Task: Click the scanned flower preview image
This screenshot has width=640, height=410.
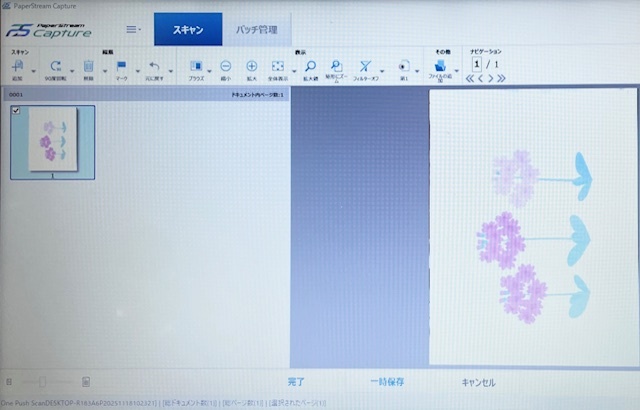Action: [x=533, y=227]
